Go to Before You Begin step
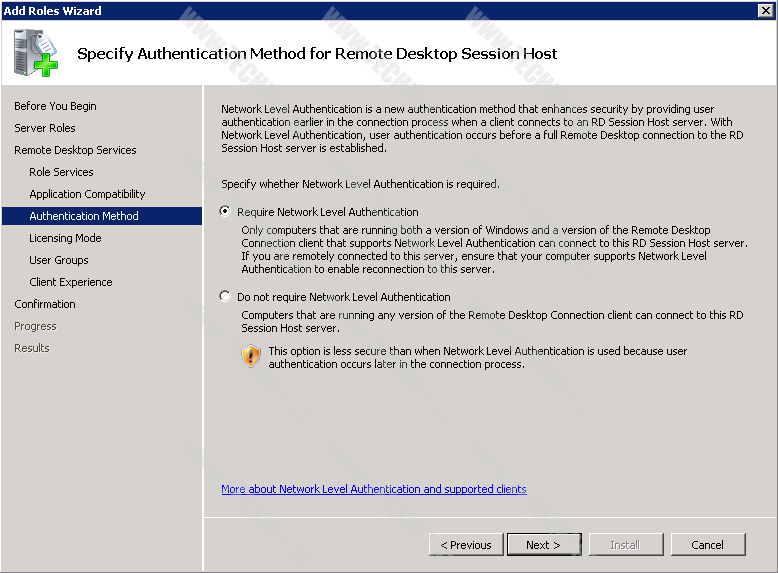778x573 pixels. tap(55, 106)
